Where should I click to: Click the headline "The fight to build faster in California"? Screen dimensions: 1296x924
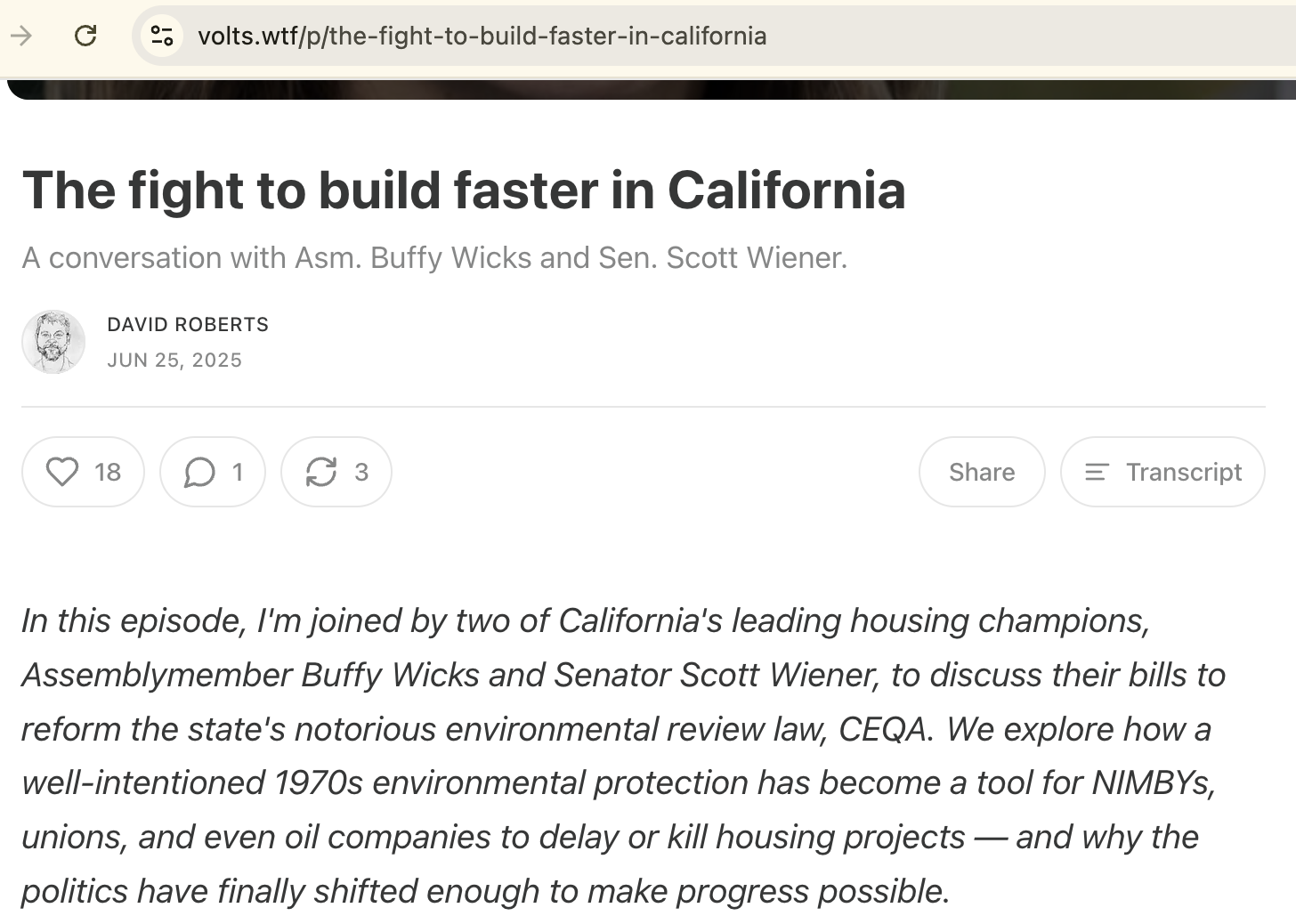[x=464, y=190]
